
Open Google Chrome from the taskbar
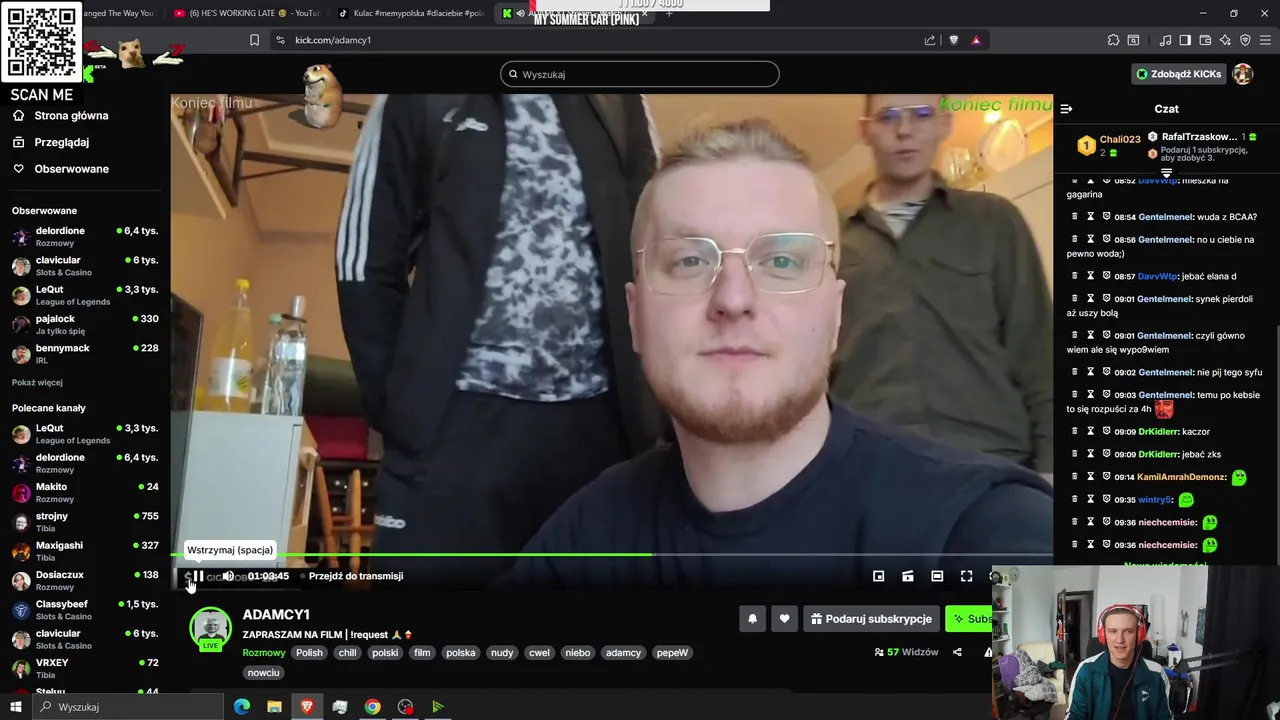pos(372,707)
